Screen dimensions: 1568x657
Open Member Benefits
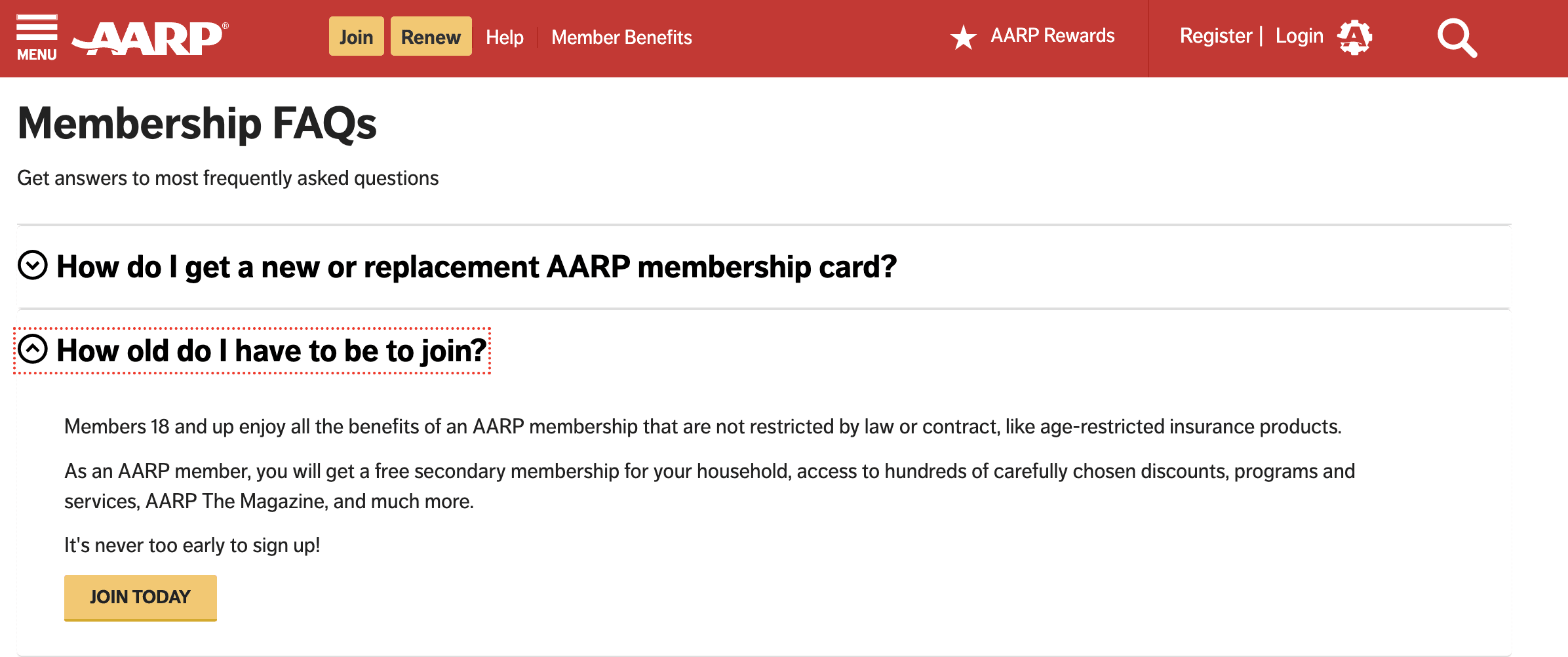621,37
